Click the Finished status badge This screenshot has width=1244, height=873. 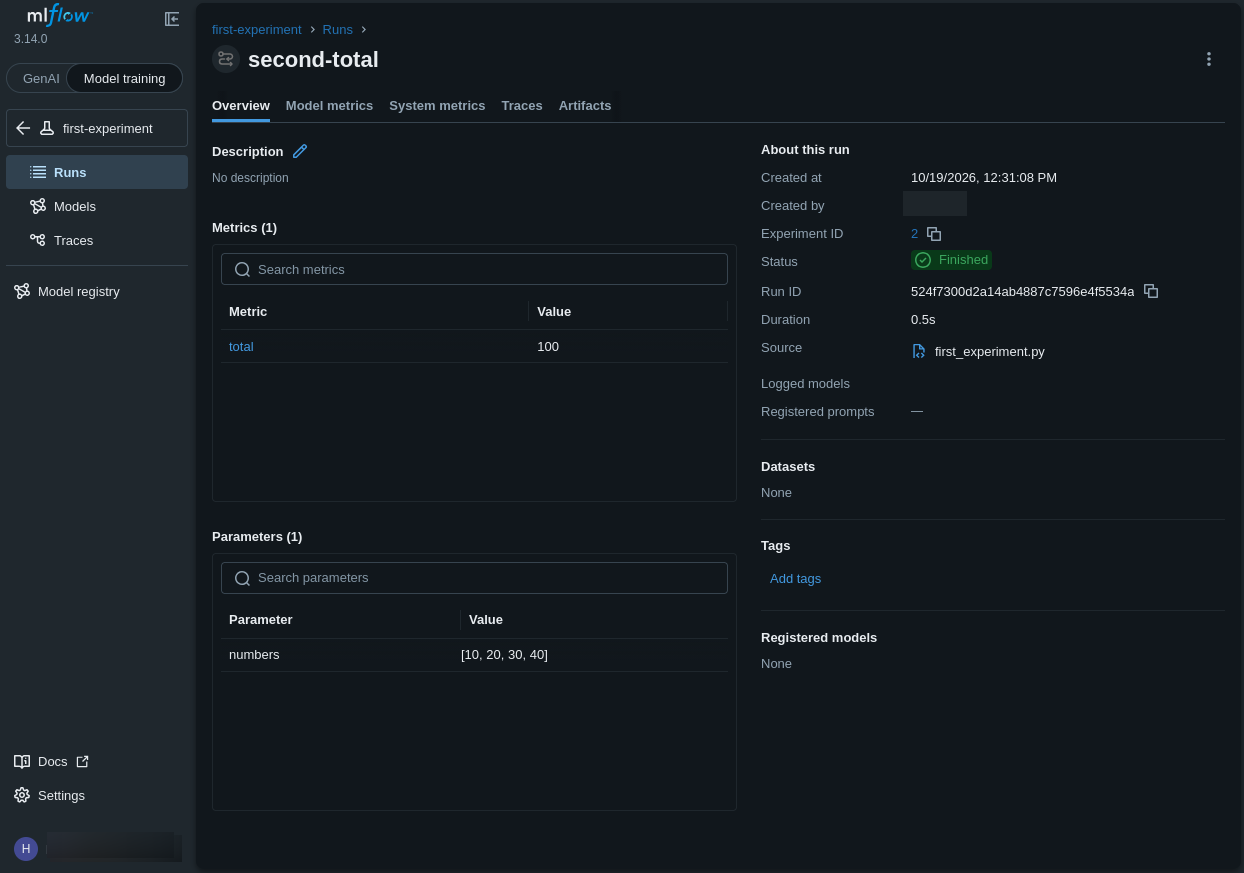[951, 260]
